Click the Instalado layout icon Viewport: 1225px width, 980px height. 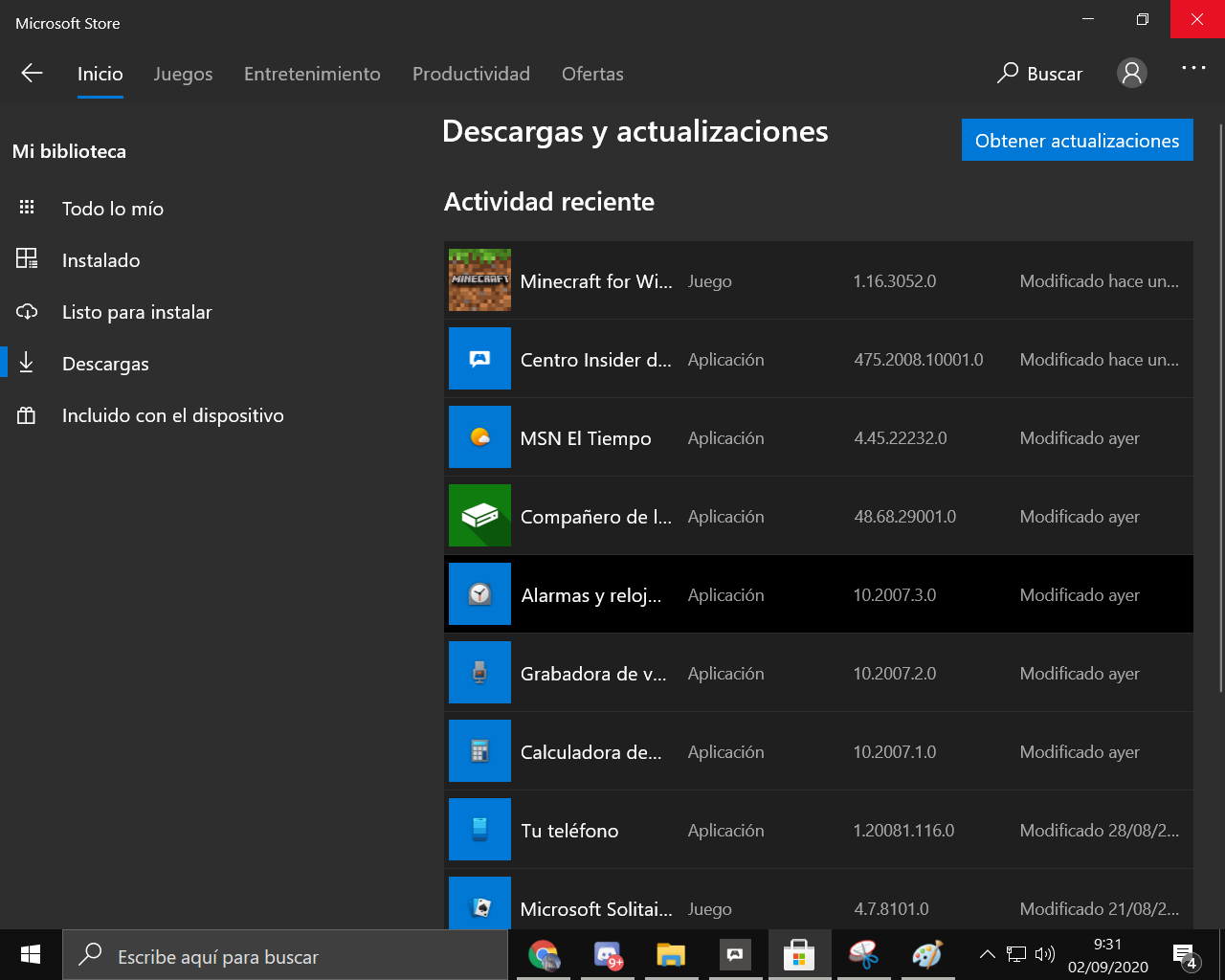coord(27,258)
